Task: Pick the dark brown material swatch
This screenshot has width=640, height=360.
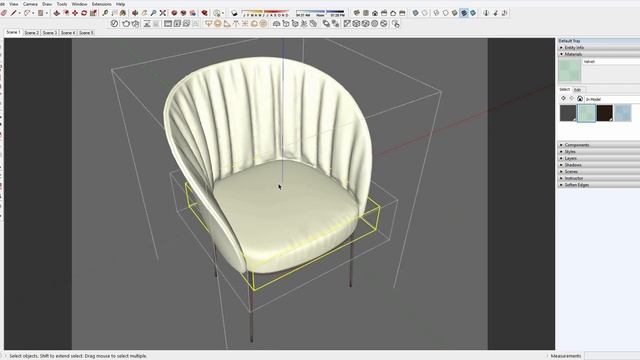Action: click(605, 113)
